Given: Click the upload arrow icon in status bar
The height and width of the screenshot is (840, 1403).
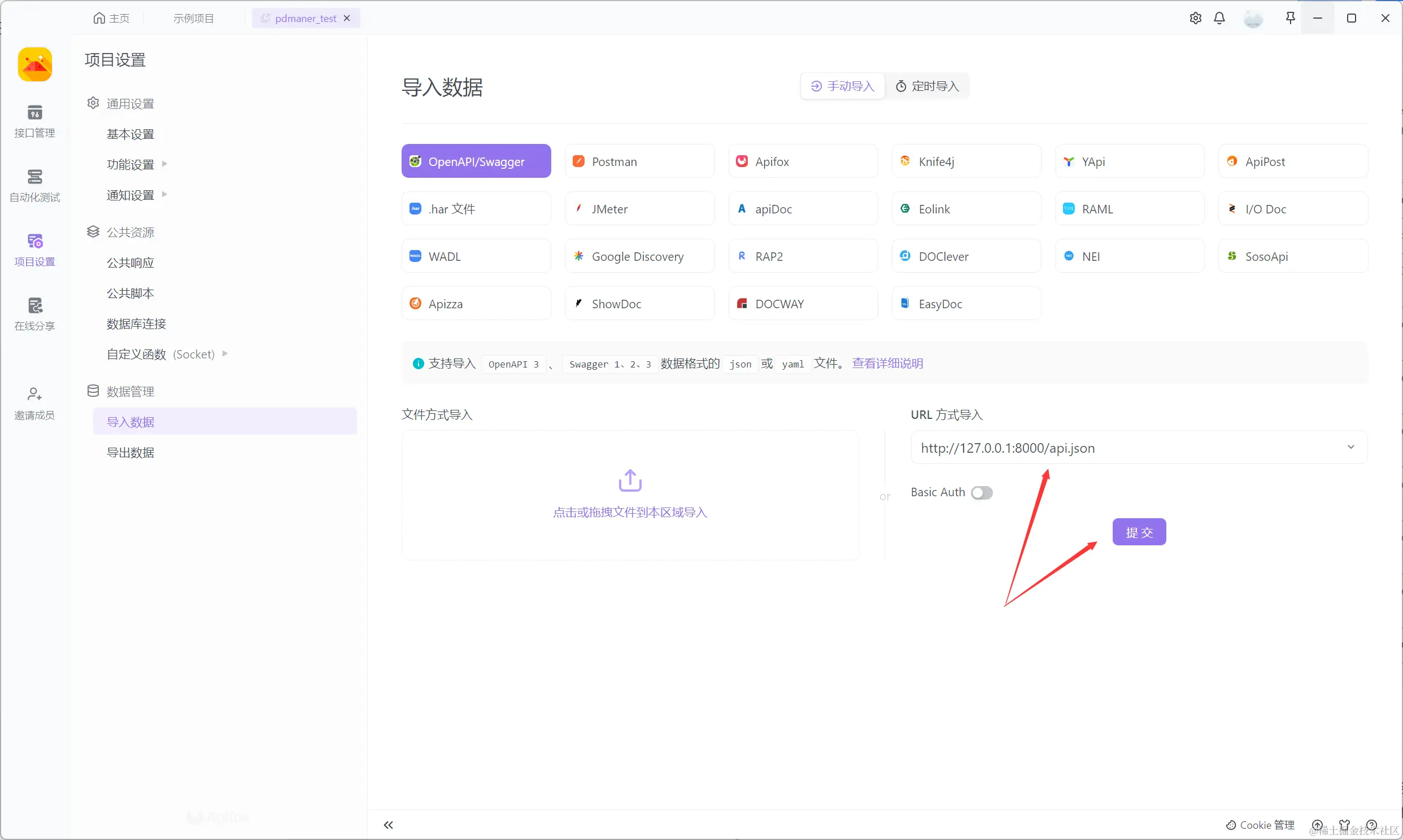Looking at the screenshot, I should 1318,825.
